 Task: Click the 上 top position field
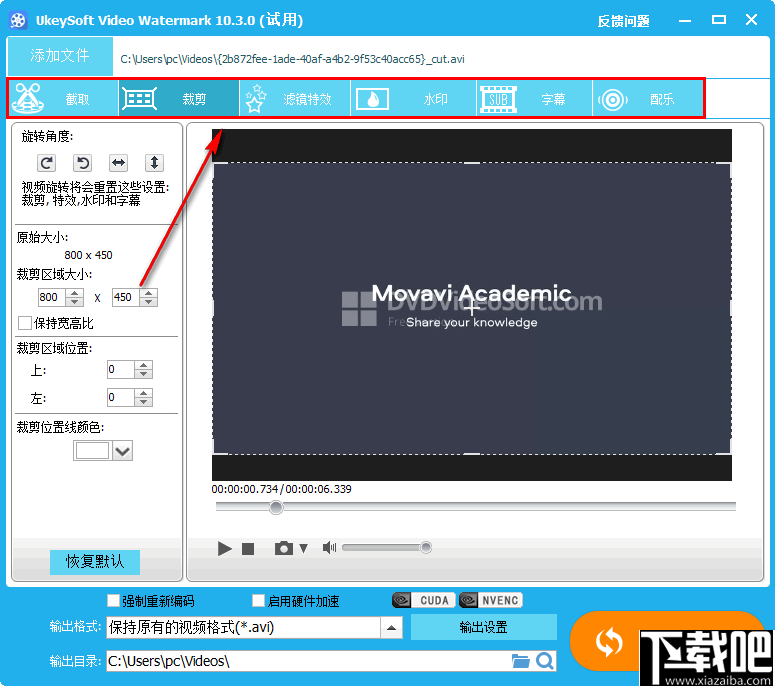point(121,369)
